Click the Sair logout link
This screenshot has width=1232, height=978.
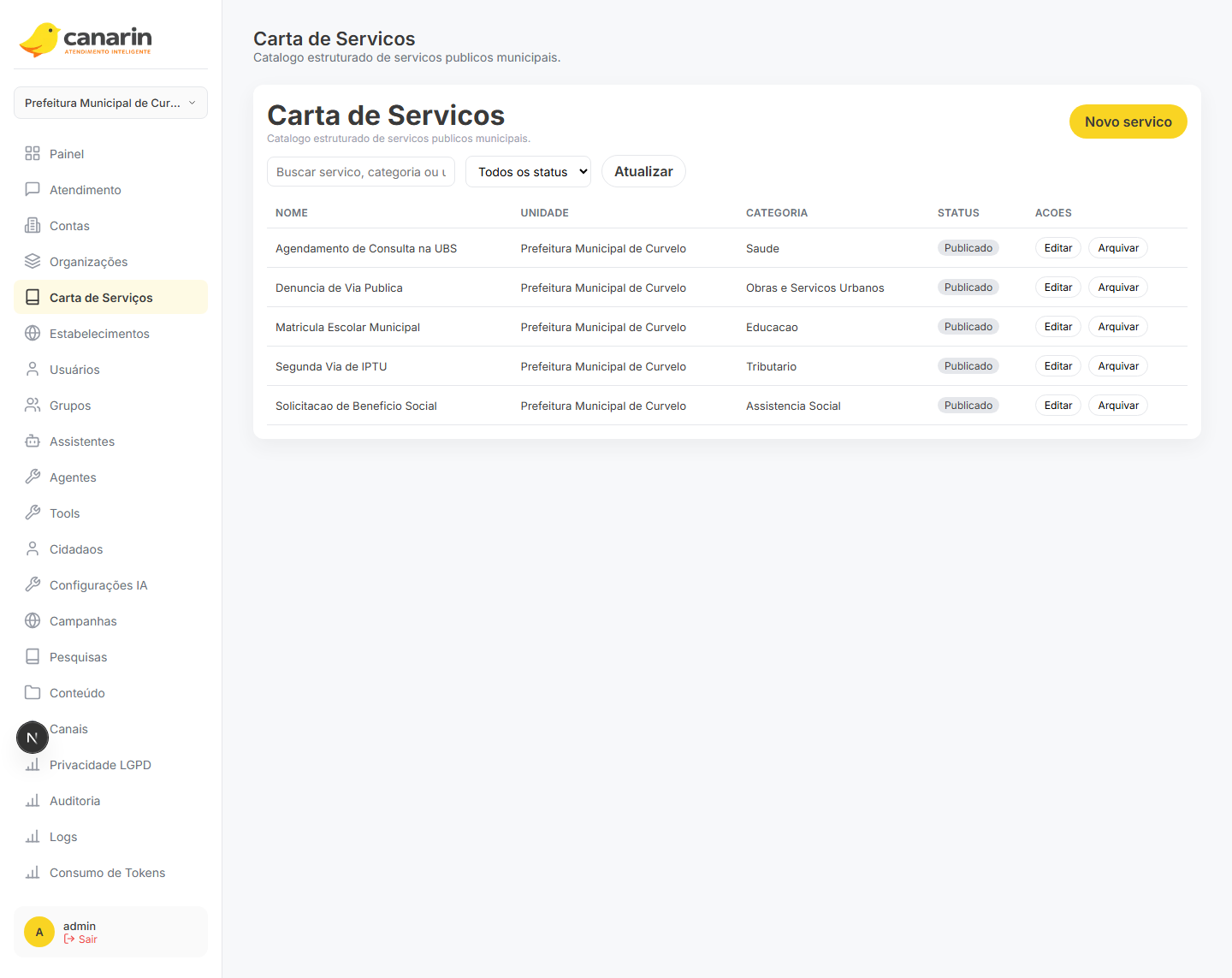tap(80, 939)
